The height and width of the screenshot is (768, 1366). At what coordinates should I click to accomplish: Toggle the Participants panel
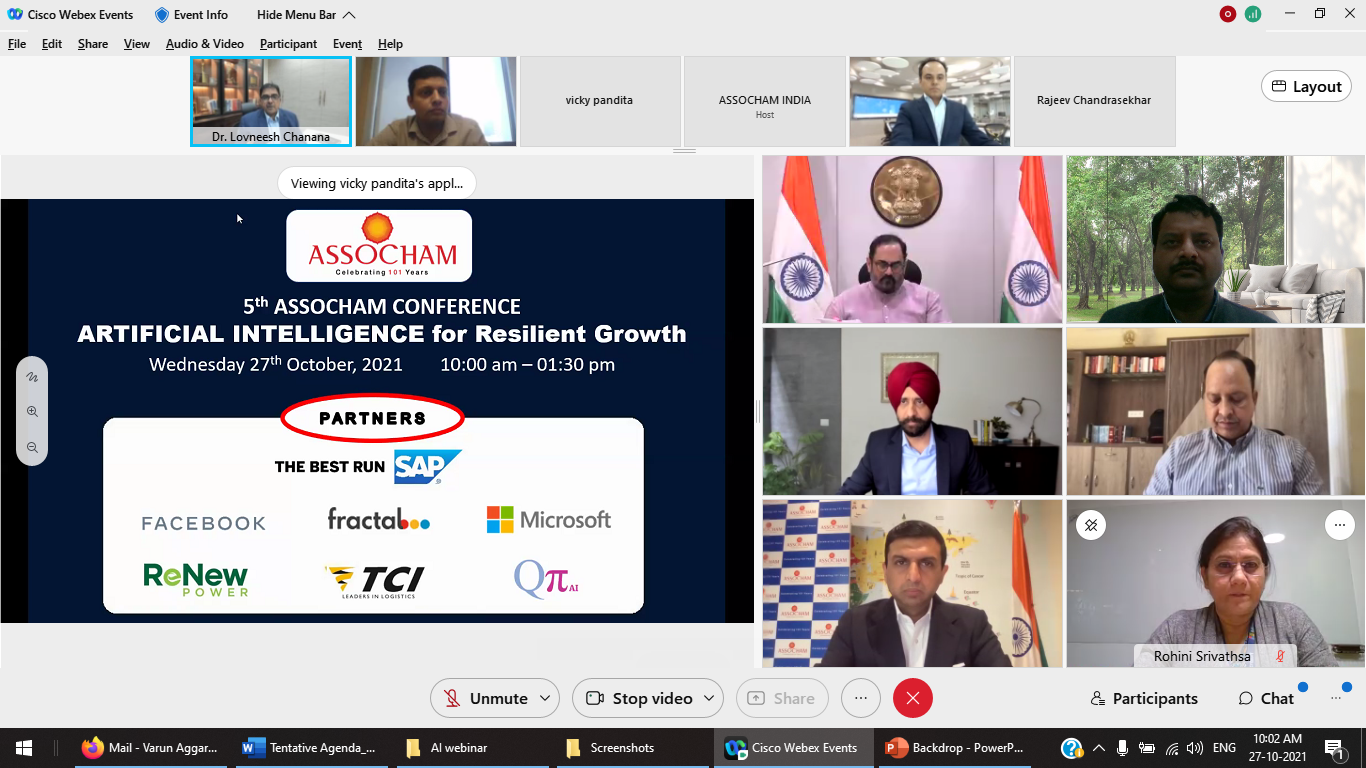(x=1144, y=698)
